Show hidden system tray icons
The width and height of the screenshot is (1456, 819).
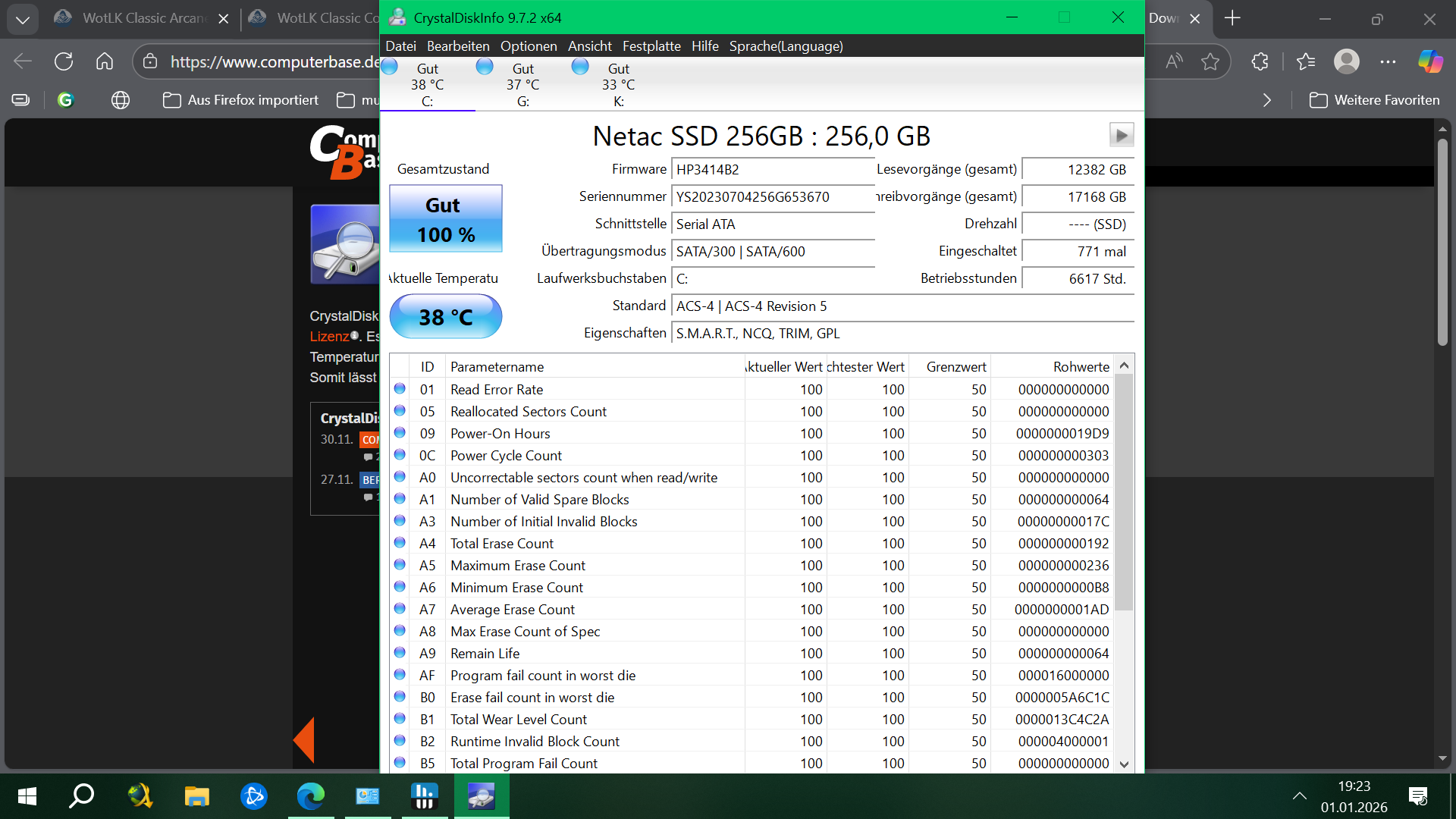(x=1299, y=795)
